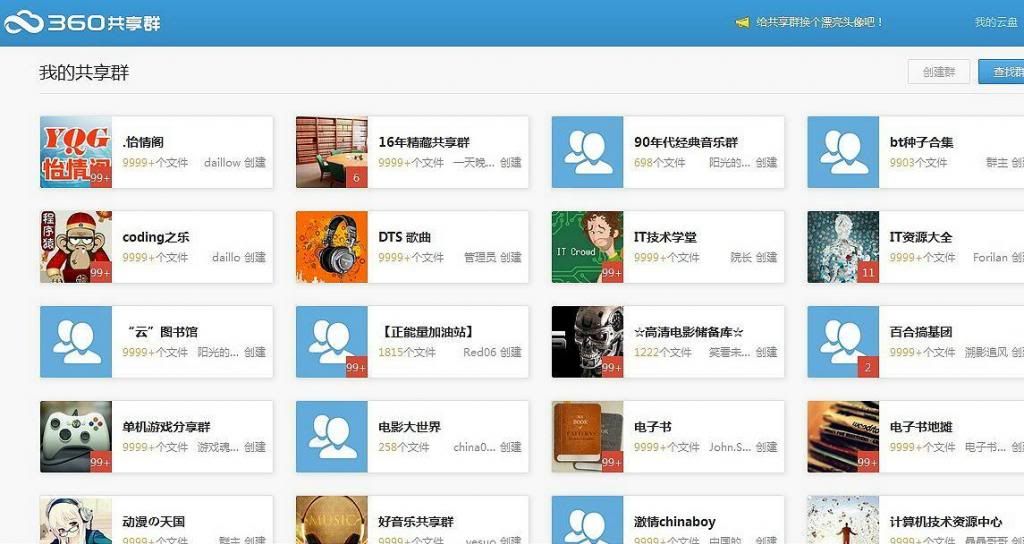Open the coding之乐 monkey avatar
Viewport: 1024px width, 544px height.
75,247
